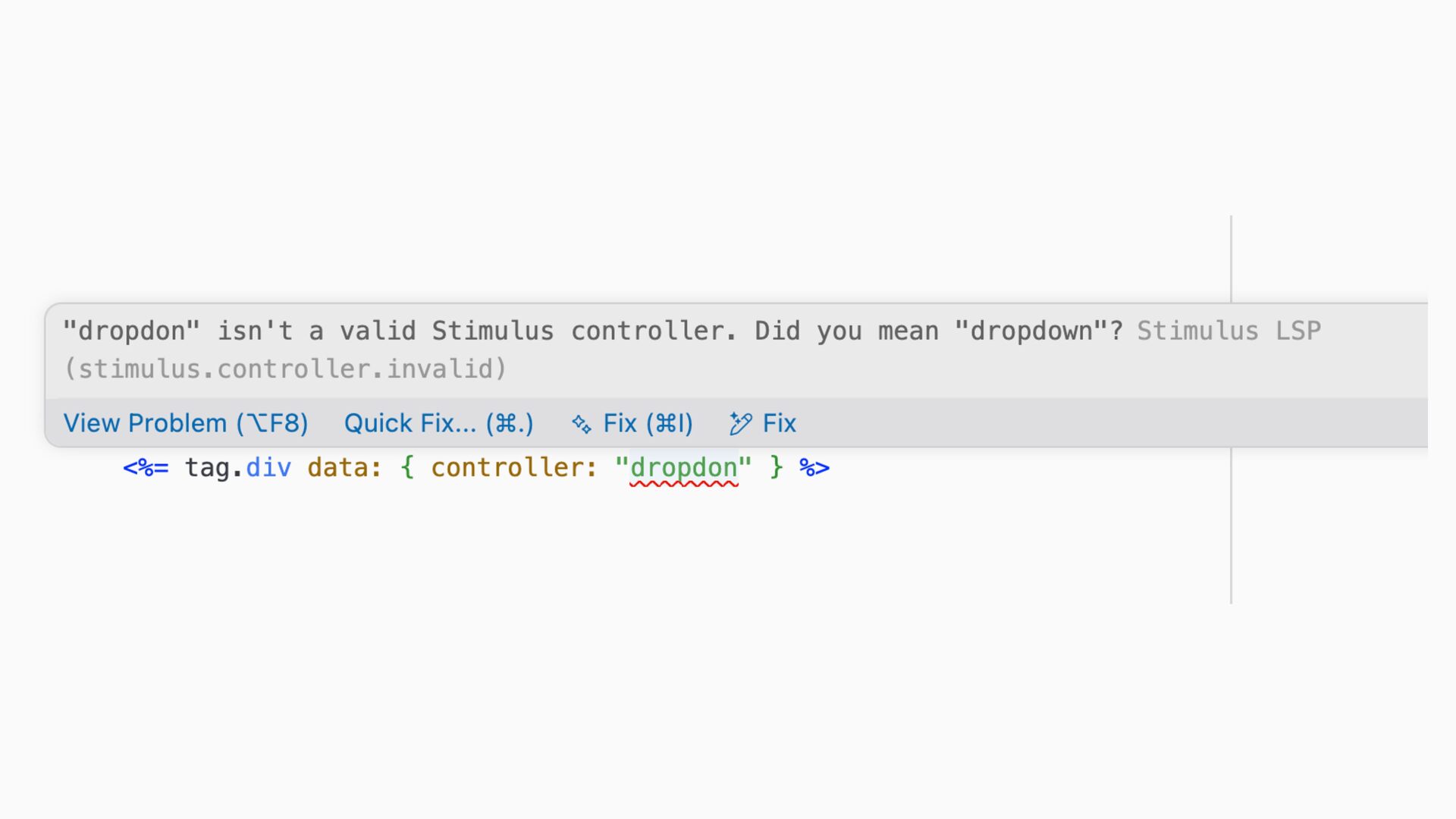Viewport: 1456px width, 819px height.
Task: Click the "tag" word in the code
Action: (208, 468)
